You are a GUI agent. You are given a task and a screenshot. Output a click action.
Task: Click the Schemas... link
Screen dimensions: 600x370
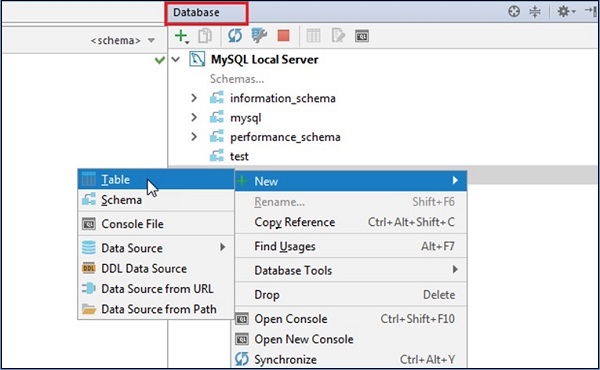click(237, 79)
